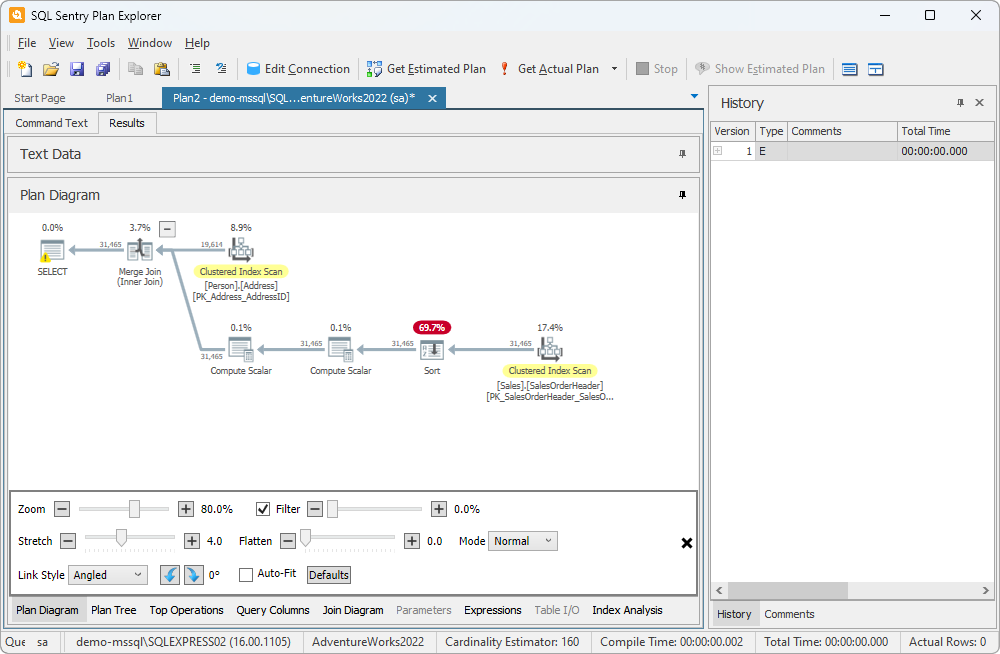
Task: Open the Window menu
Action: point(150,43)
